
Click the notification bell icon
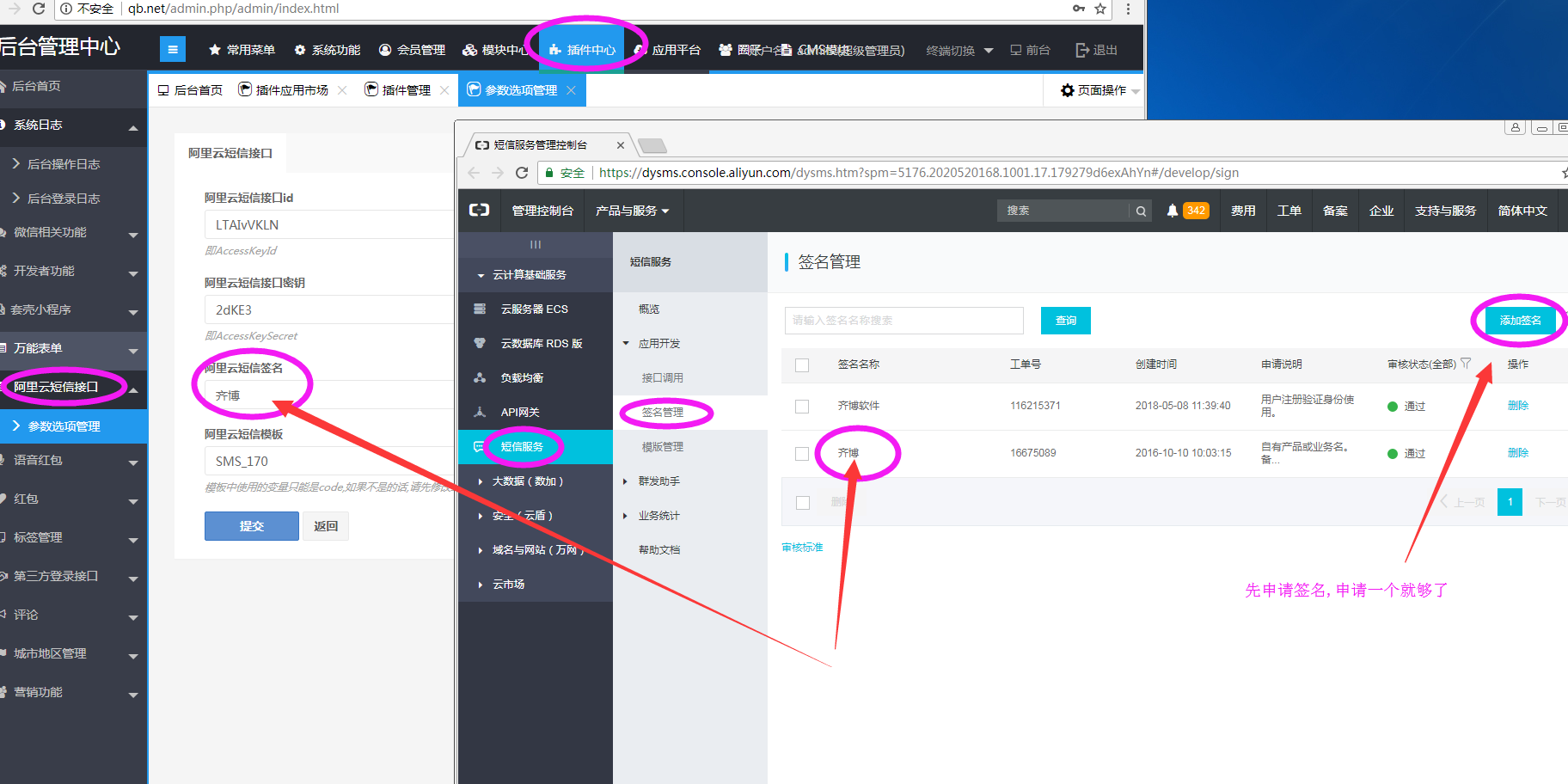click(x=1172, y=211)
